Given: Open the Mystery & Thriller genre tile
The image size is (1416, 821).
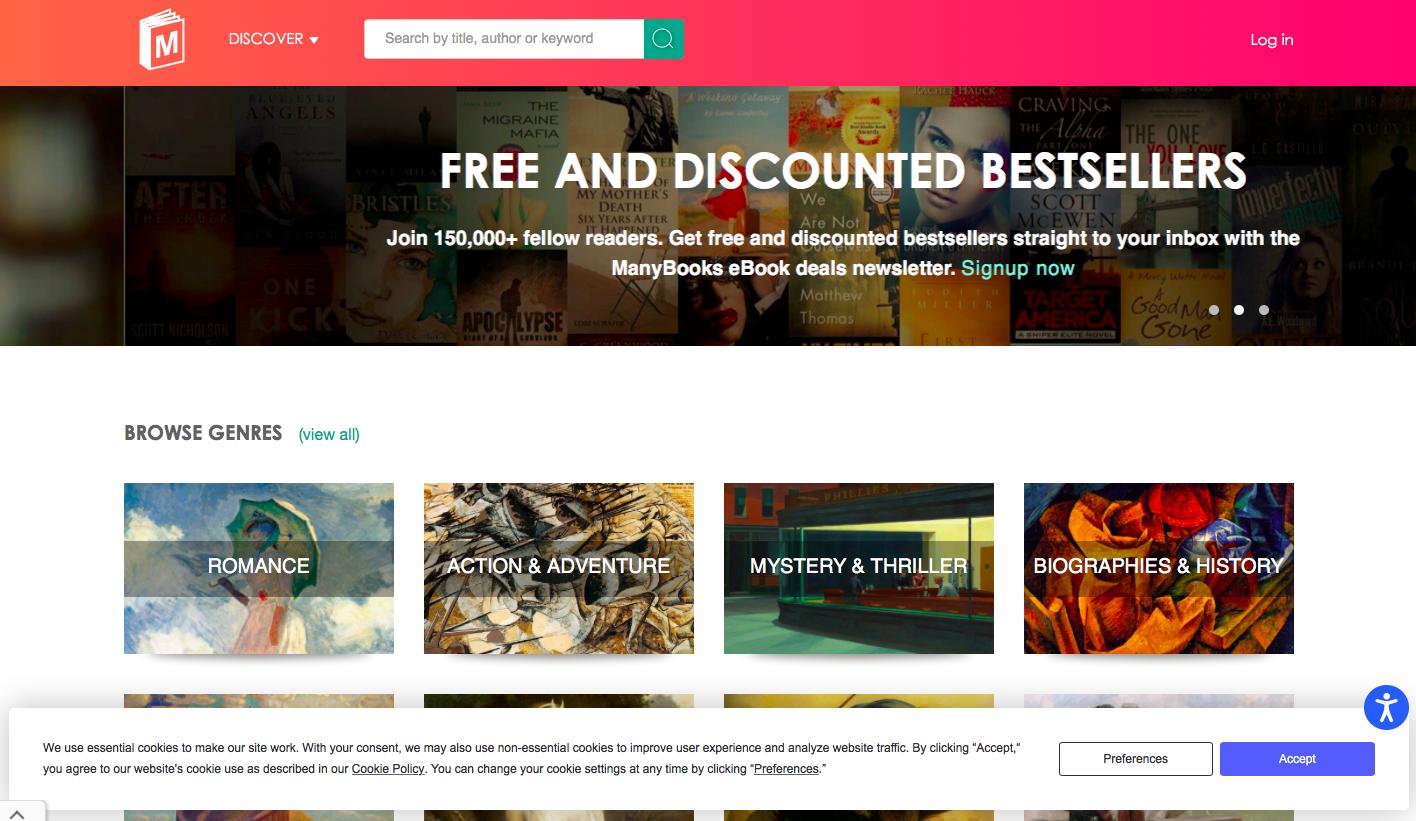Looking at the screenshot, I should click(x=859, y=568).
